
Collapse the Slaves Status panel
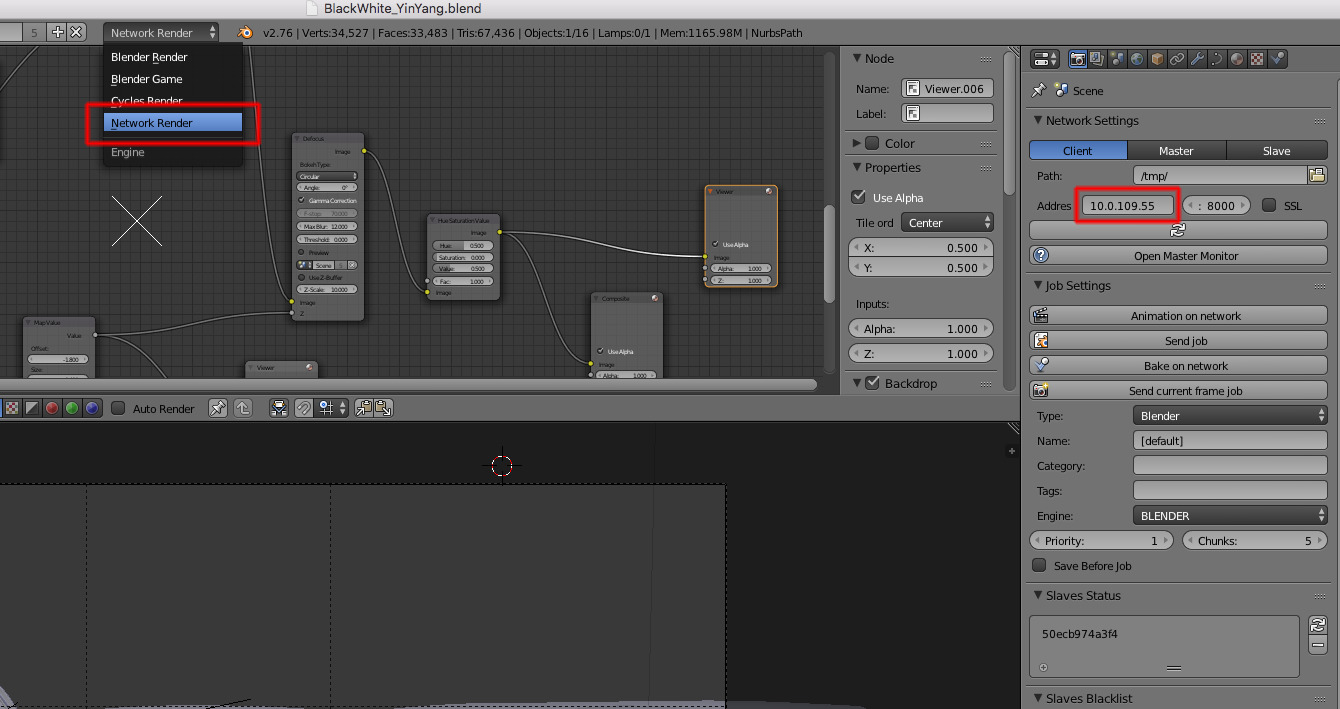coord(1037,595)
